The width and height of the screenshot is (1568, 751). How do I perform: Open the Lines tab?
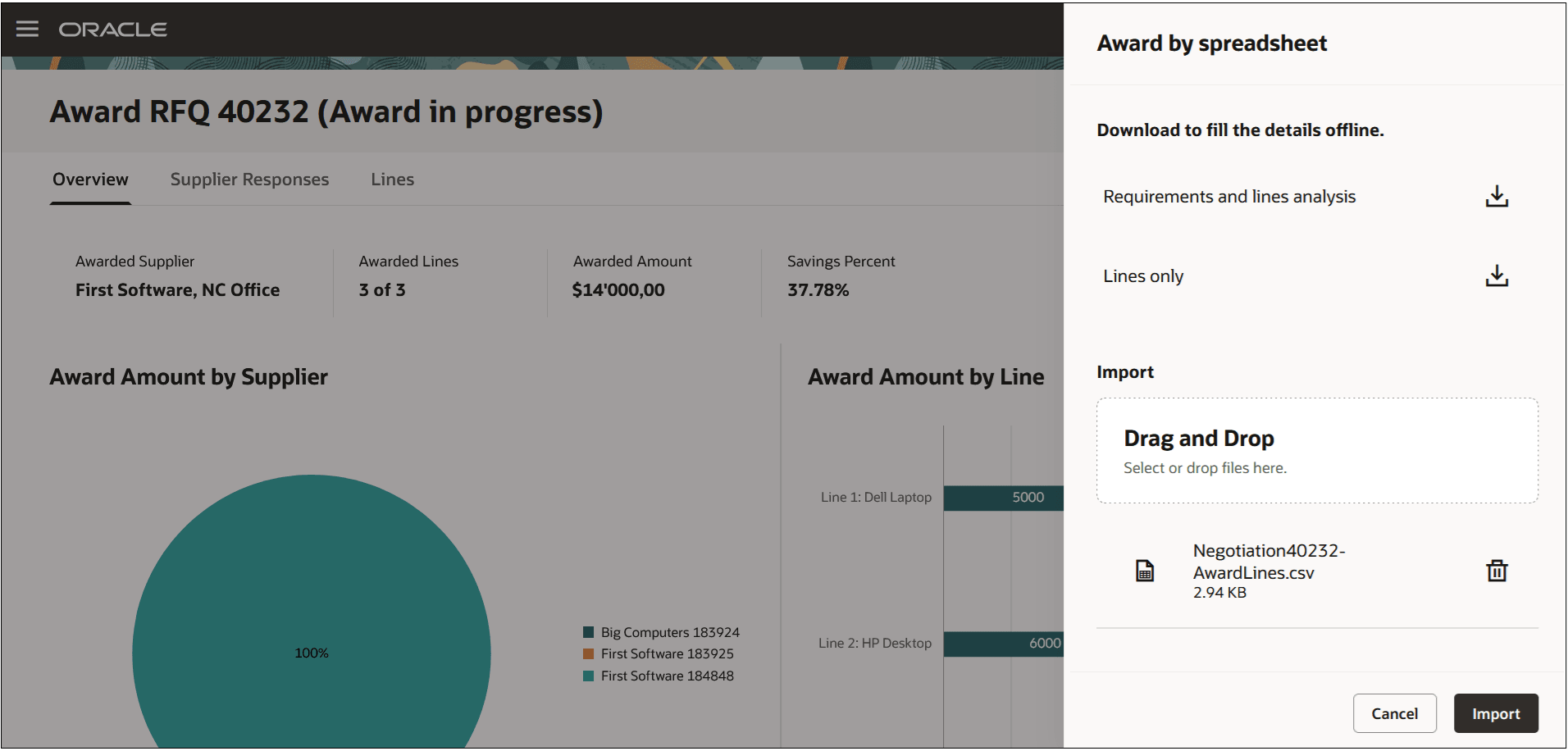tap(392, 179)
